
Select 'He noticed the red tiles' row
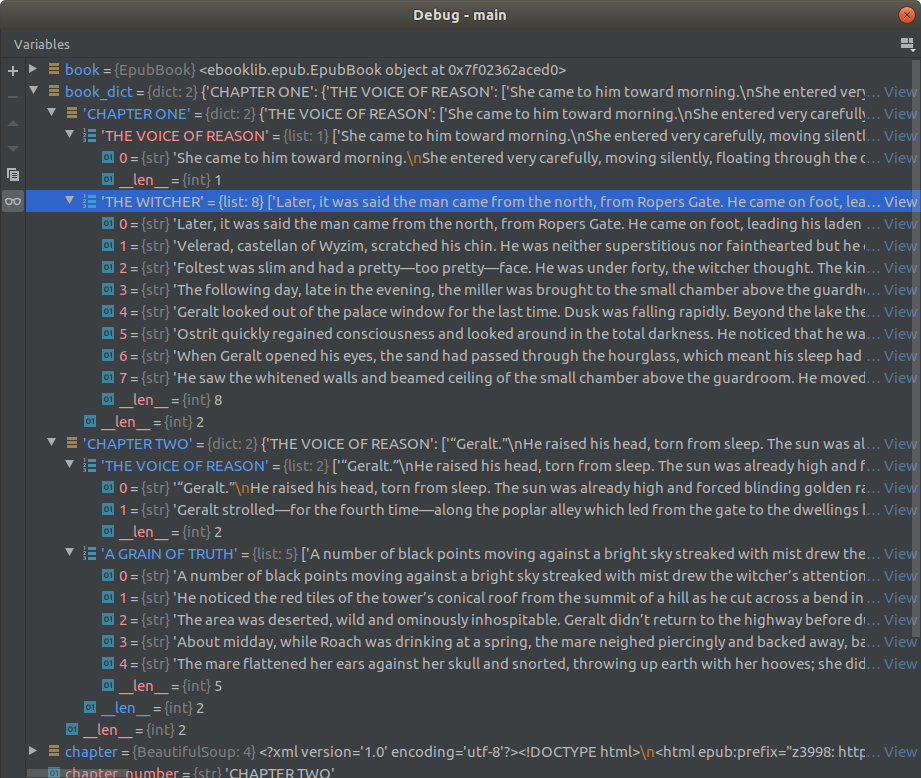click(472, 598)
